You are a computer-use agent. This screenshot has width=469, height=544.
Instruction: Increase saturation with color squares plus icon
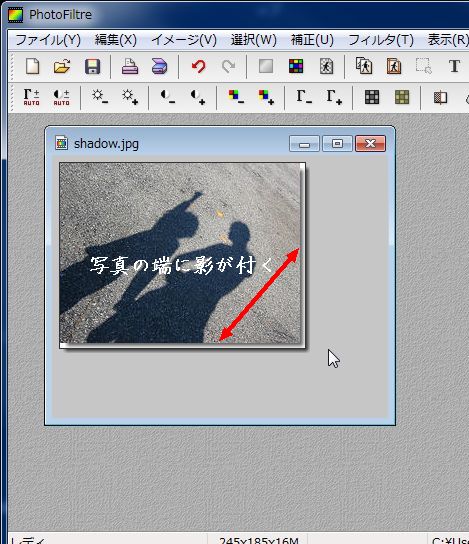(266, 97)
